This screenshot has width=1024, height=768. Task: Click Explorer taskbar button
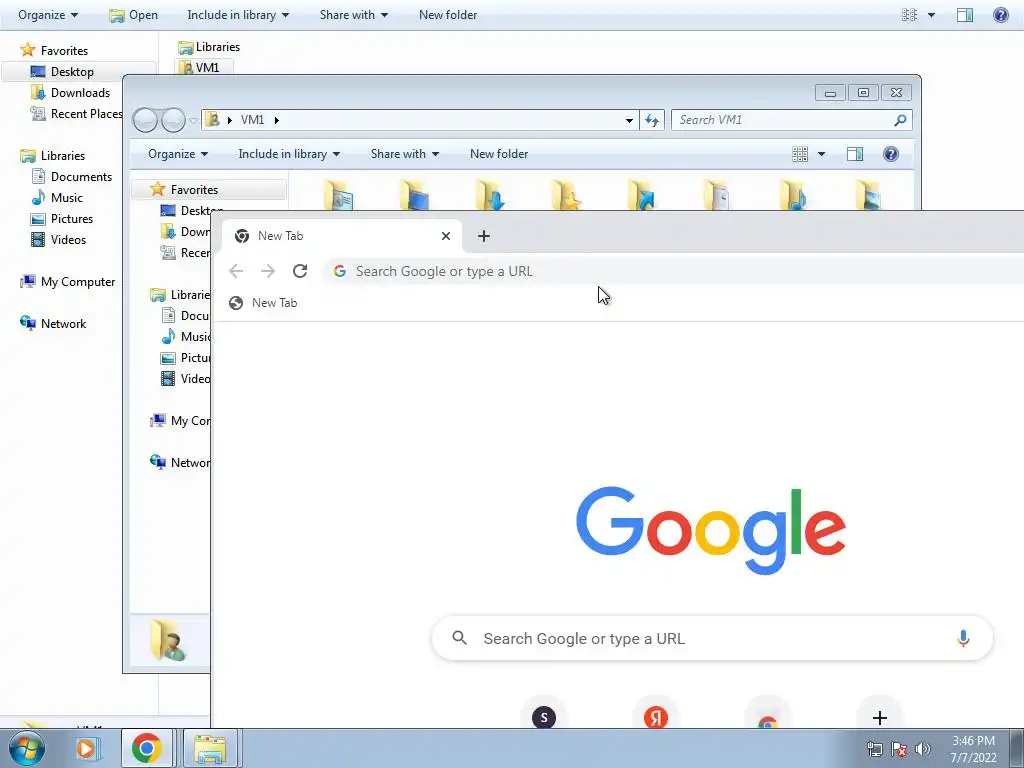coord(210,748)
